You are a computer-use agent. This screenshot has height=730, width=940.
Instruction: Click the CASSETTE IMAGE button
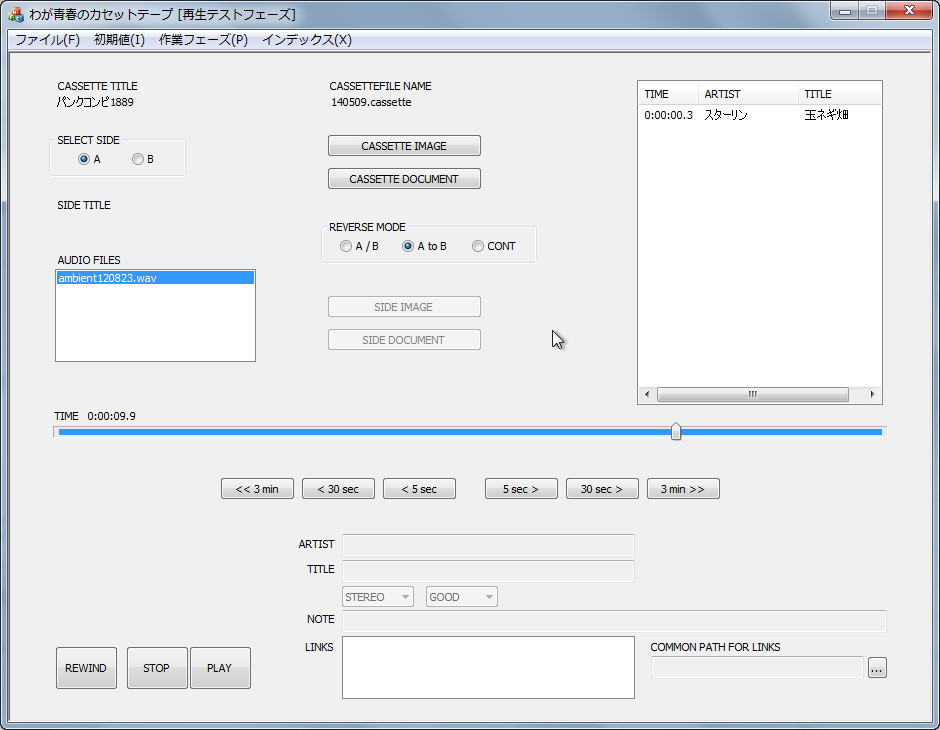point(404,146)
